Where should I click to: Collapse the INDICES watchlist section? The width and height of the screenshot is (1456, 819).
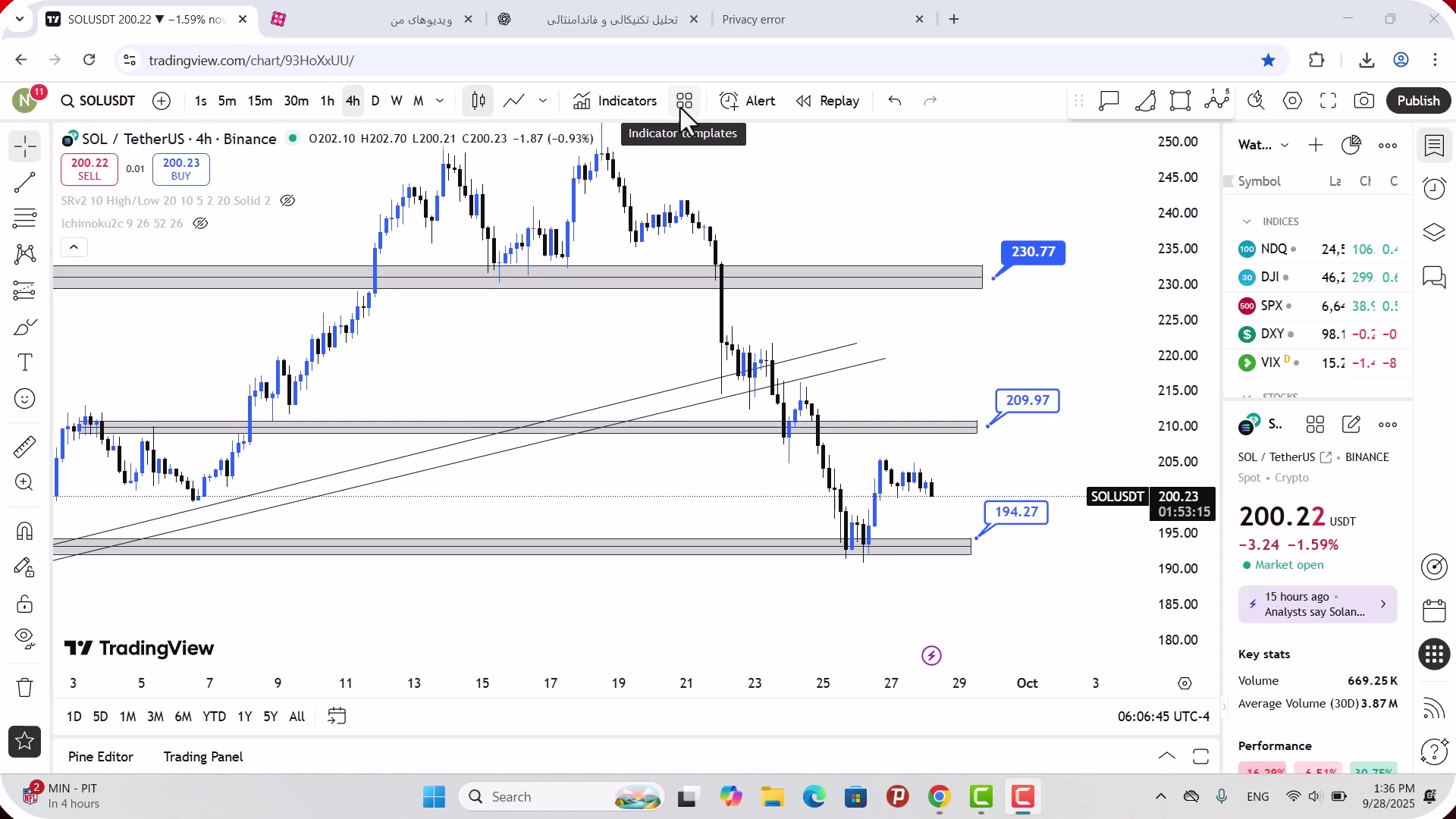1247,221
